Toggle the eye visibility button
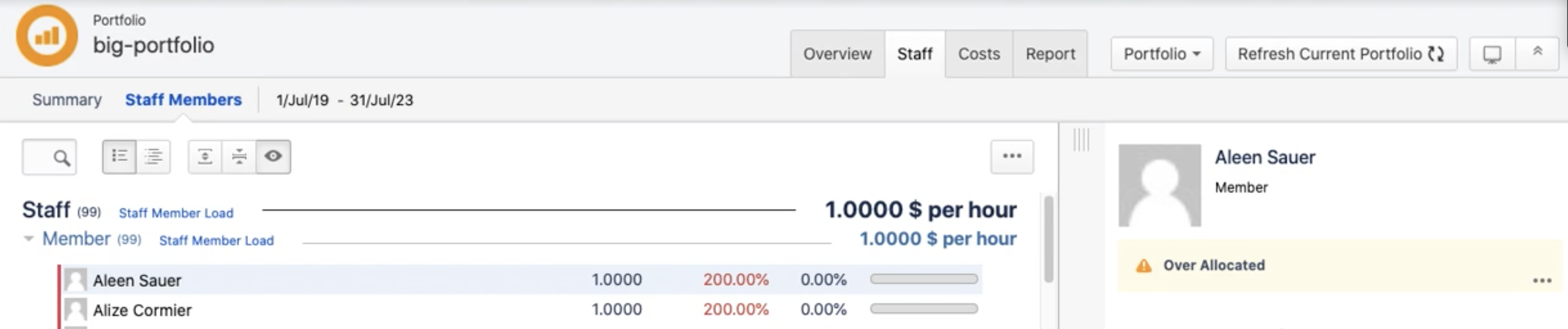 273,156
